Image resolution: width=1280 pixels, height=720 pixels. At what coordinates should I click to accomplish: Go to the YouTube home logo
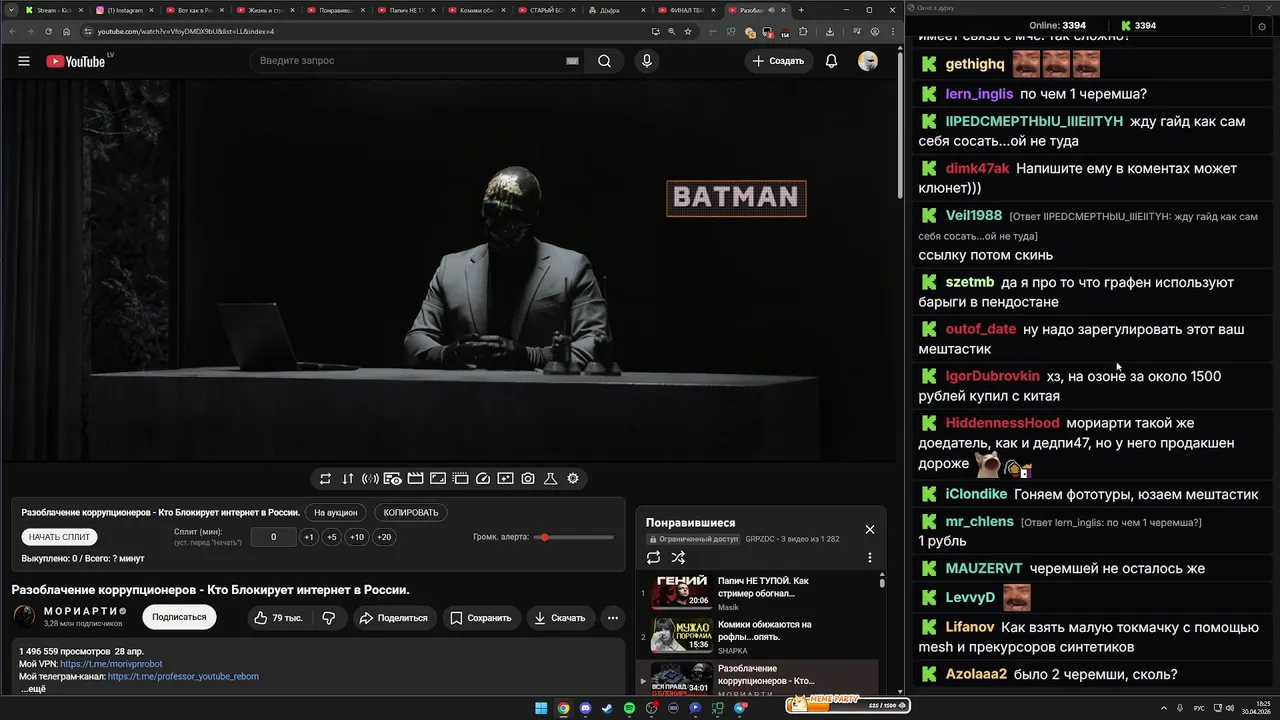click(77, 61)
